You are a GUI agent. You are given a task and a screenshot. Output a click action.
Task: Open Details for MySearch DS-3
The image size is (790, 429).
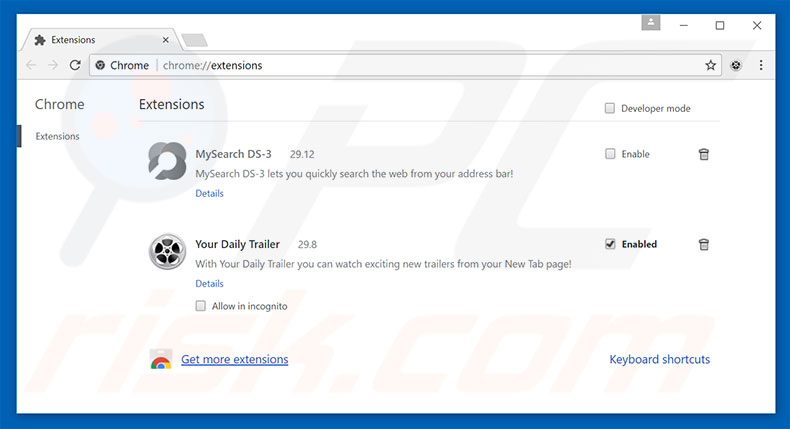point(209,193)
